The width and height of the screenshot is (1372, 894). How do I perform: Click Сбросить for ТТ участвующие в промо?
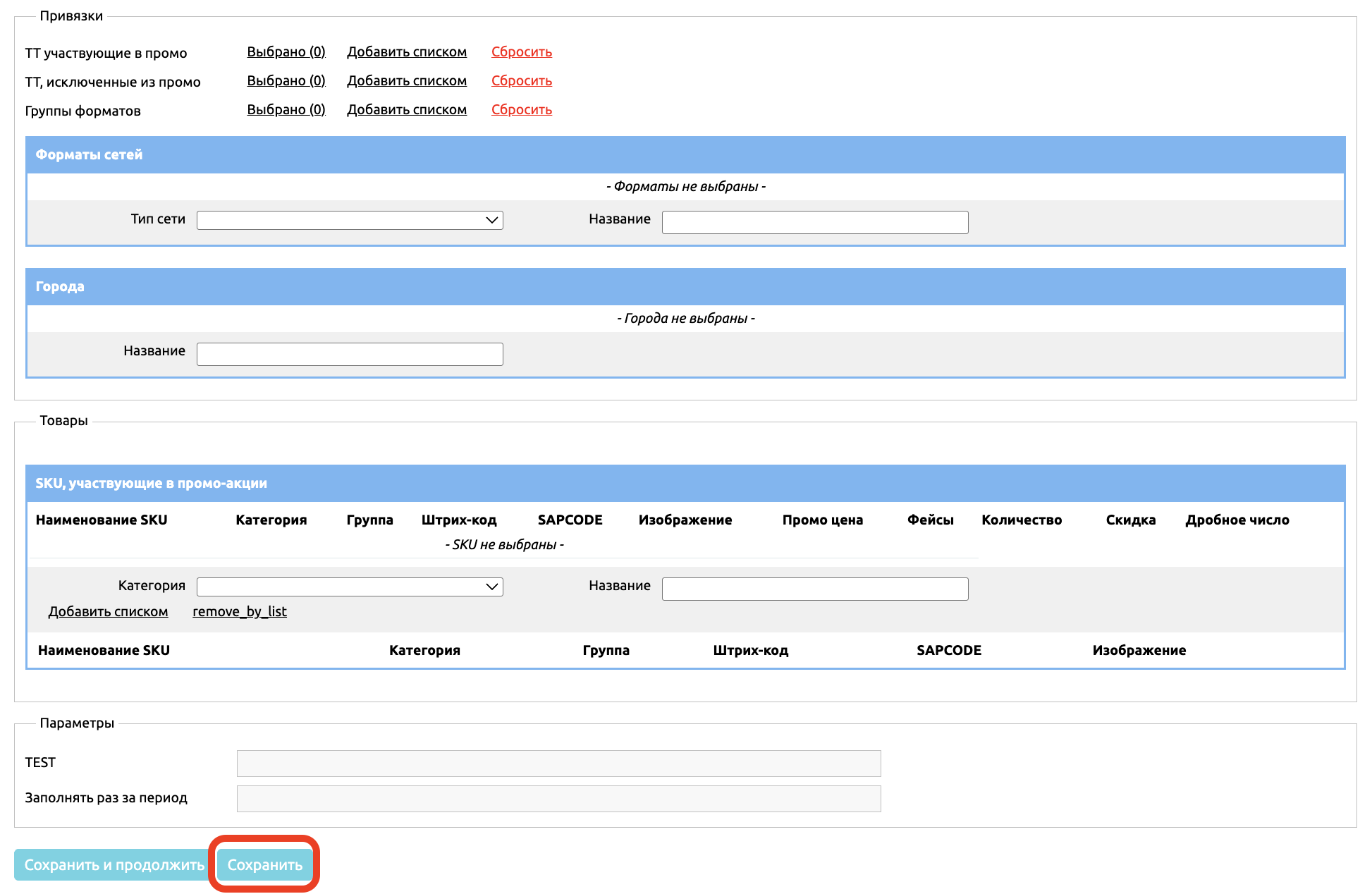[521, 52]
